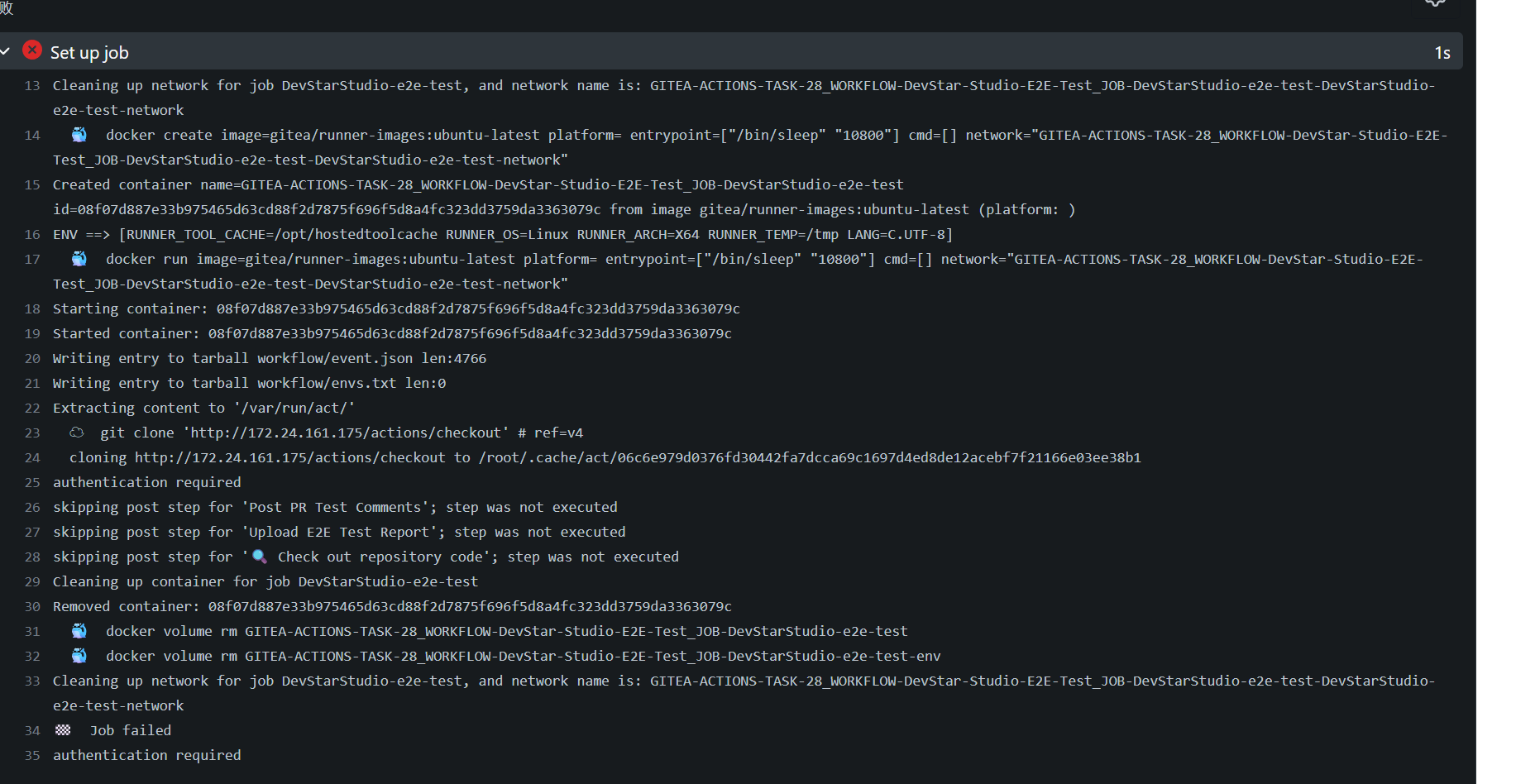Click the red failed status icon
Viewport: 1516px width, 784px height.
[32, 50]
